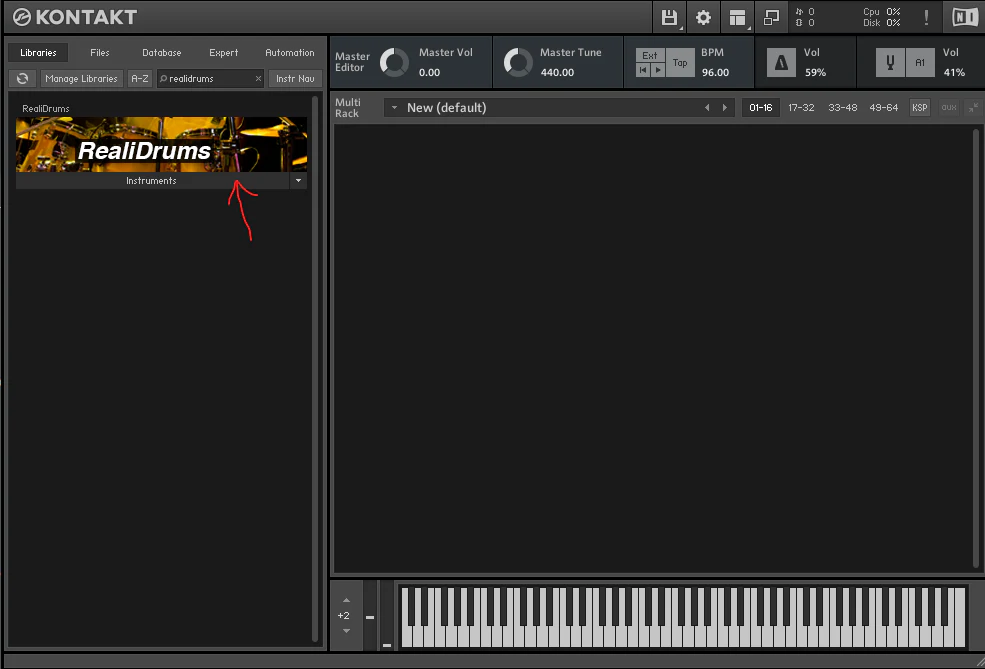Click the minimized view icon in header
Image resolution: width=985 pixels, height=669 pixels.
(771, 18)
